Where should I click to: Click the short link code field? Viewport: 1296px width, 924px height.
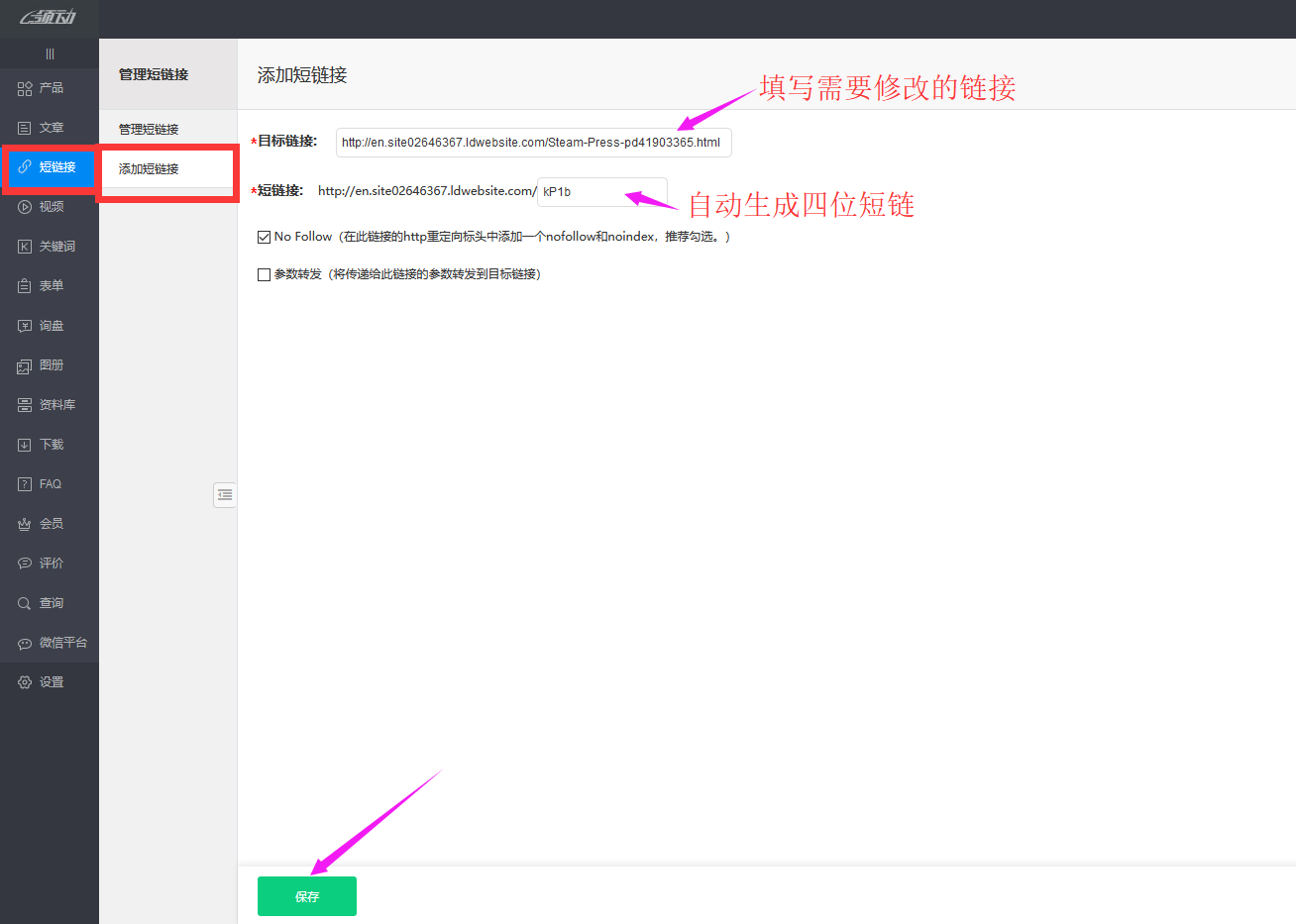tap(601, 192)
